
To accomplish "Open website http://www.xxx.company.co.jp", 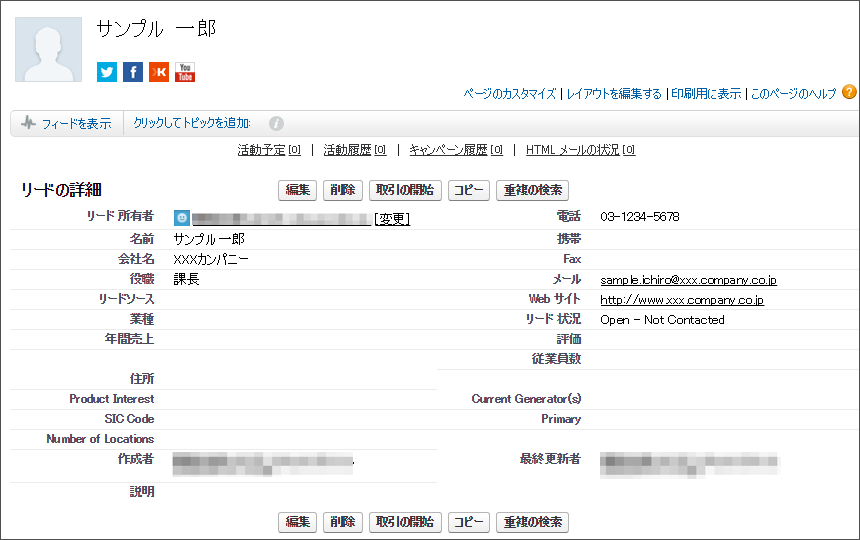I will pyautogui.click(x=682, y=300).
